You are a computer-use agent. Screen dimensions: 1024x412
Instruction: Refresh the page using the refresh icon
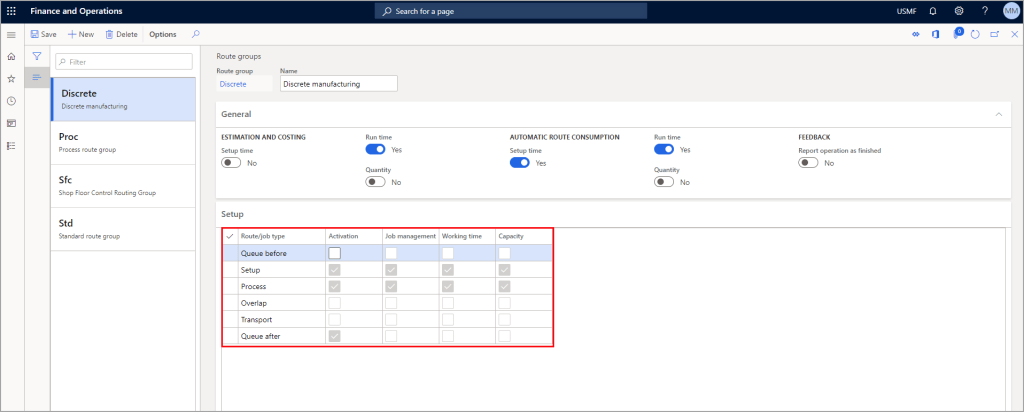click(x=975, y=34)
